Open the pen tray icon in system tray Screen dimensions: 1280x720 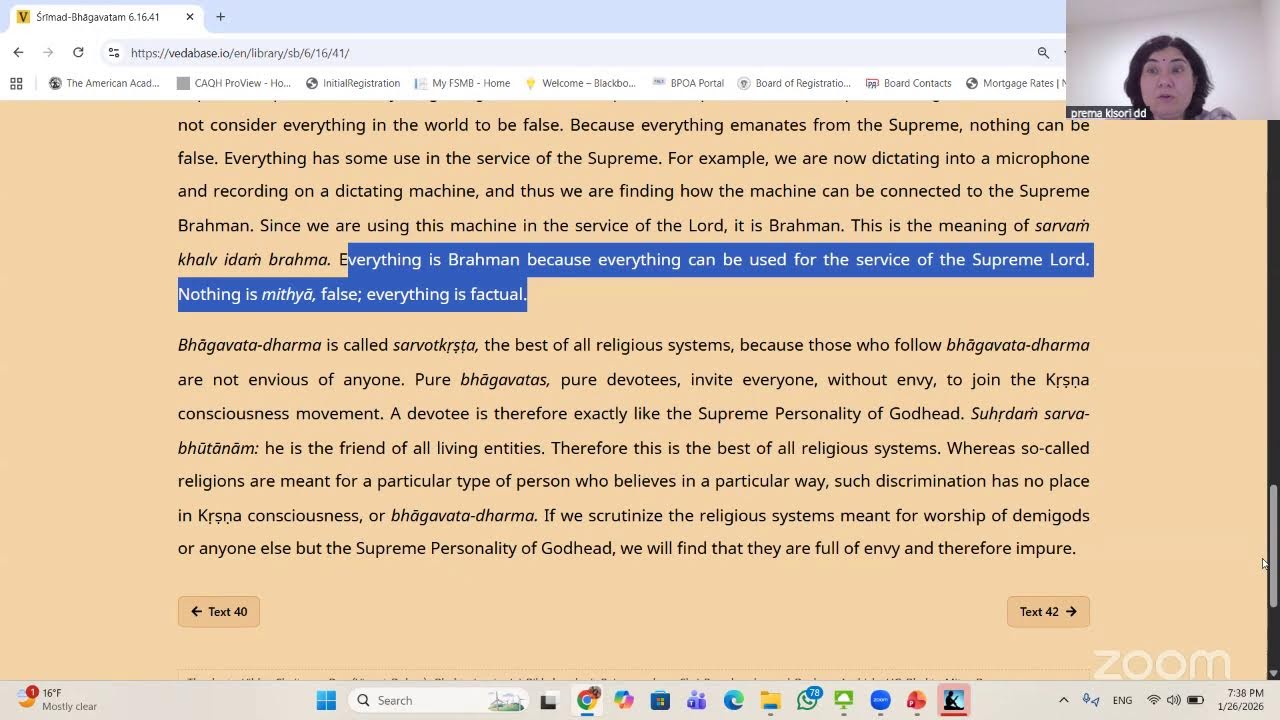click(x=1091, y=700)
